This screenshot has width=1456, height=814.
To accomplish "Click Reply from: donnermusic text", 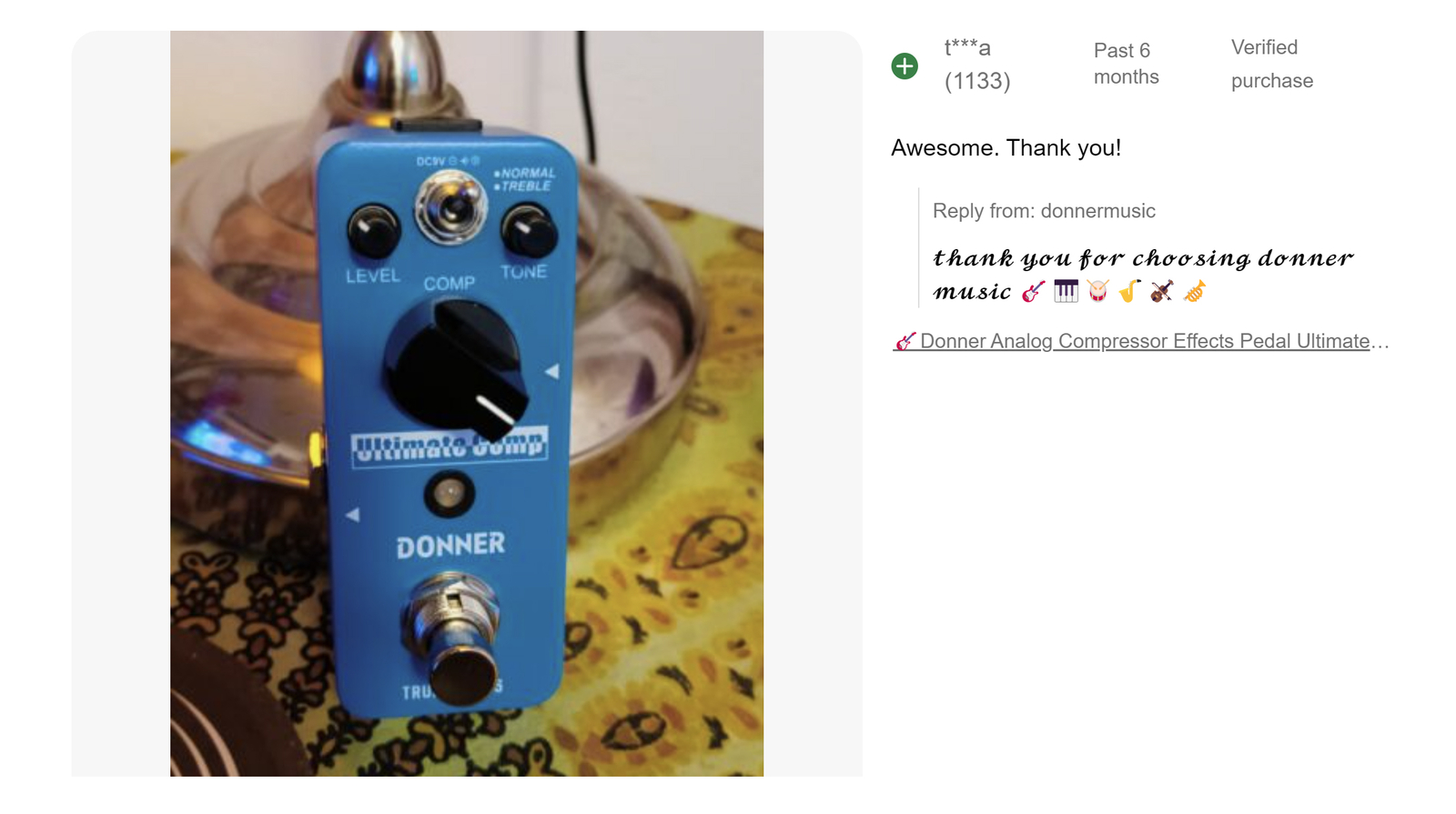I will coord(1044,211).
